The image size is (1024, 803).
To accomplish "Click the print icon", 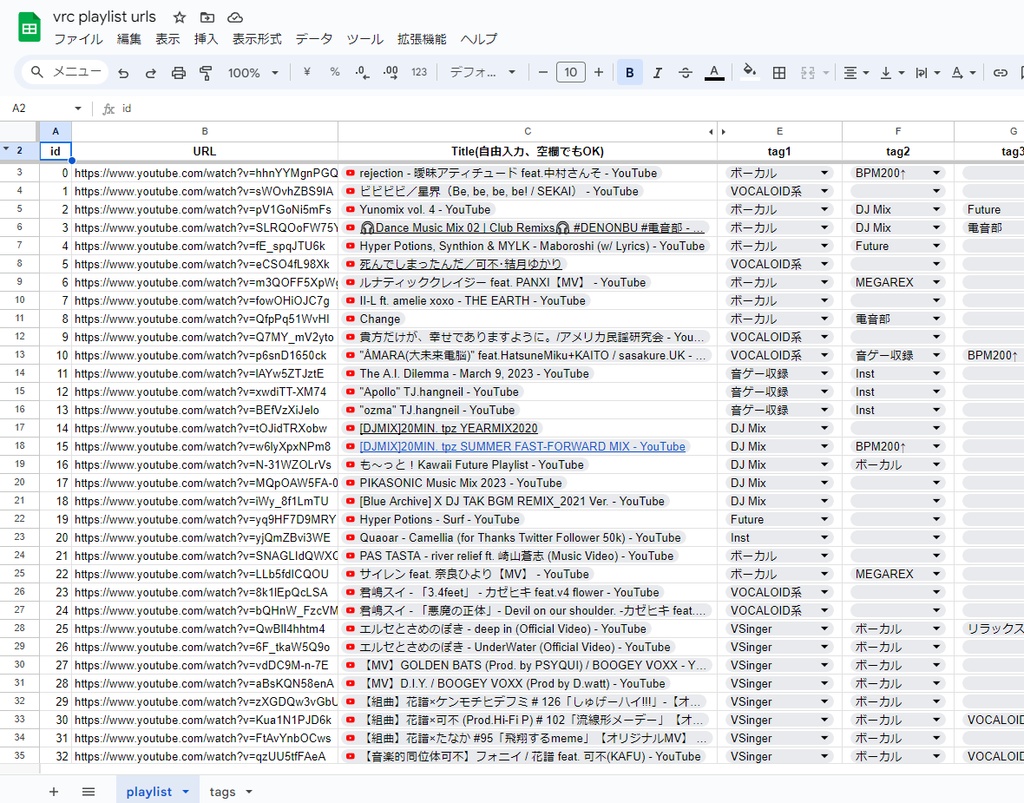I will pos(178,72).
